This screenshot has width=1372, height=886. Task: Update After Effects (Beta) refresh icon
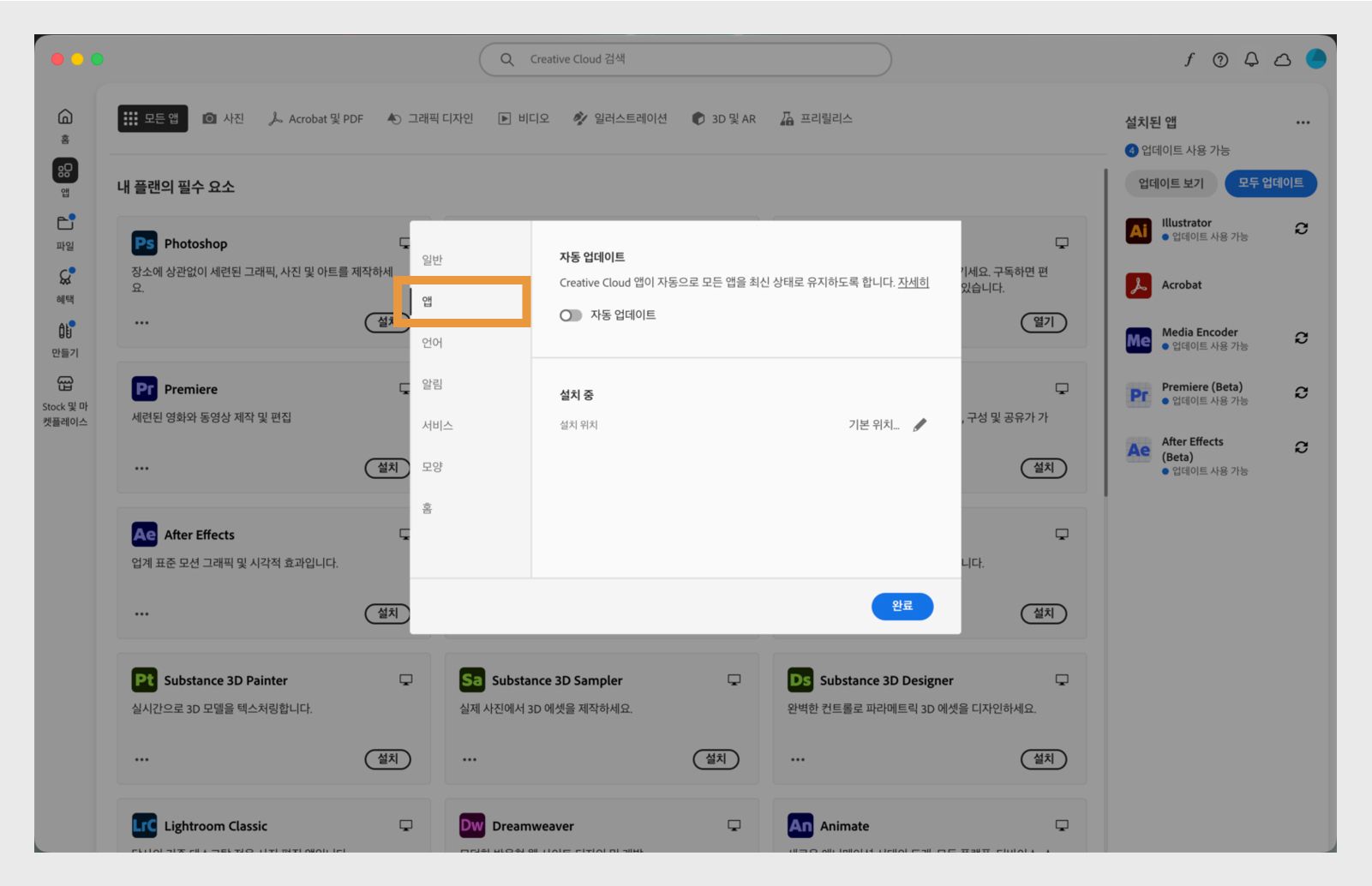1301,447
